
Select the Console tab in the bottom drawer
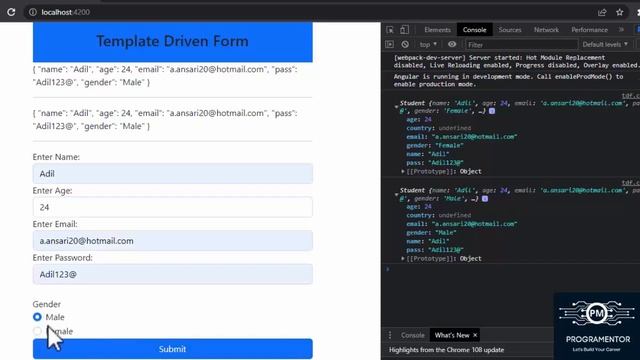[412, 335]
